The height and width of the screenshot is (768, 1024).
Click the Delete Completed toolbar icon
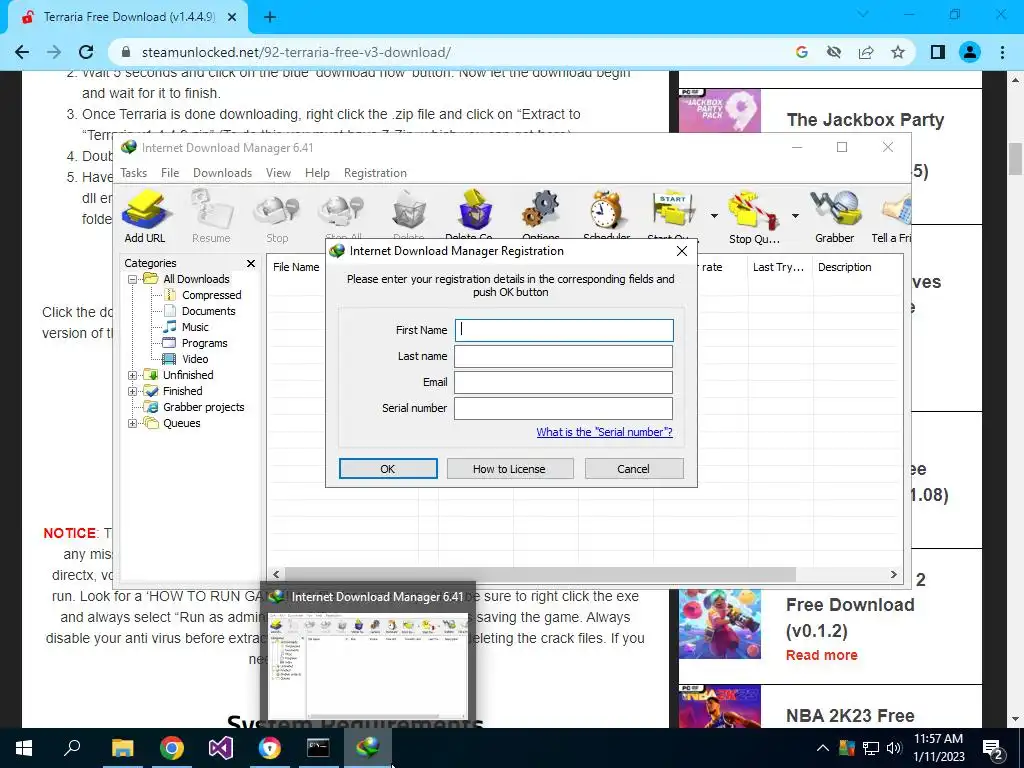pos(475,215)
